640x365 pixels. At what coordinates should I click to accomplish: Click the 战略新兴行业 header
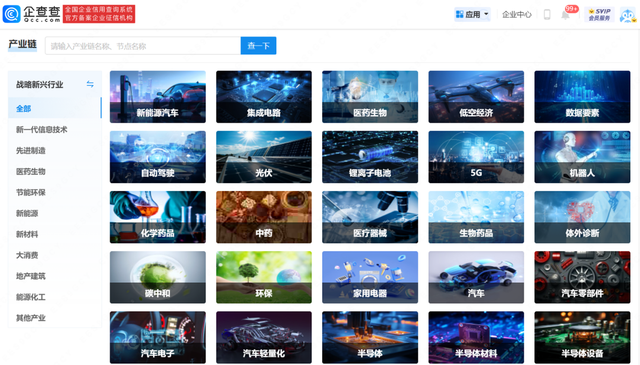[x=40, y=85]
